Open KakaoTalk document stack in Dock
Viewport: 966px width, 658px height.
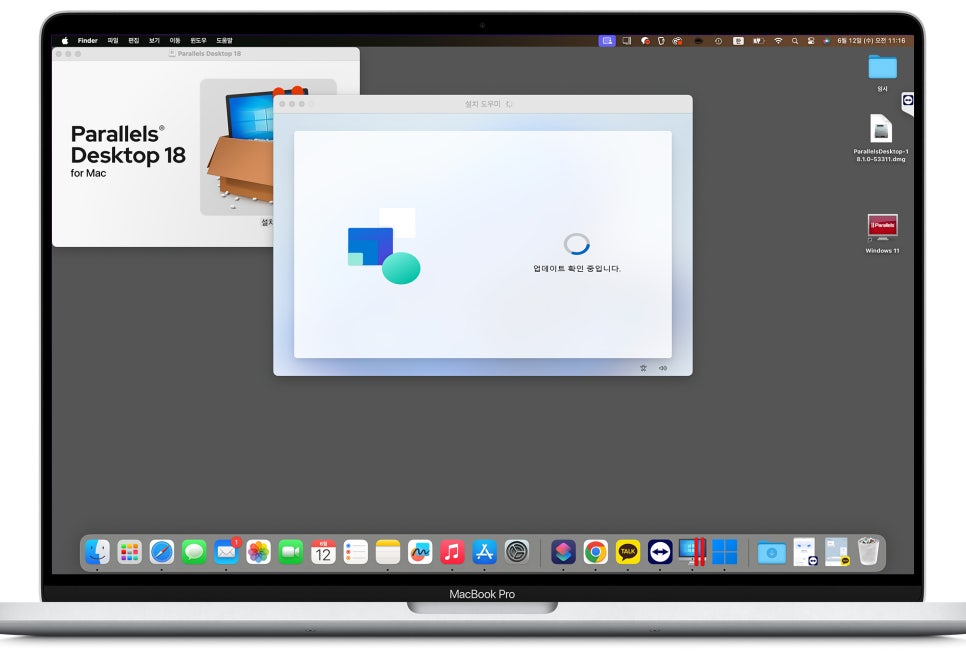tap(837, 552)
